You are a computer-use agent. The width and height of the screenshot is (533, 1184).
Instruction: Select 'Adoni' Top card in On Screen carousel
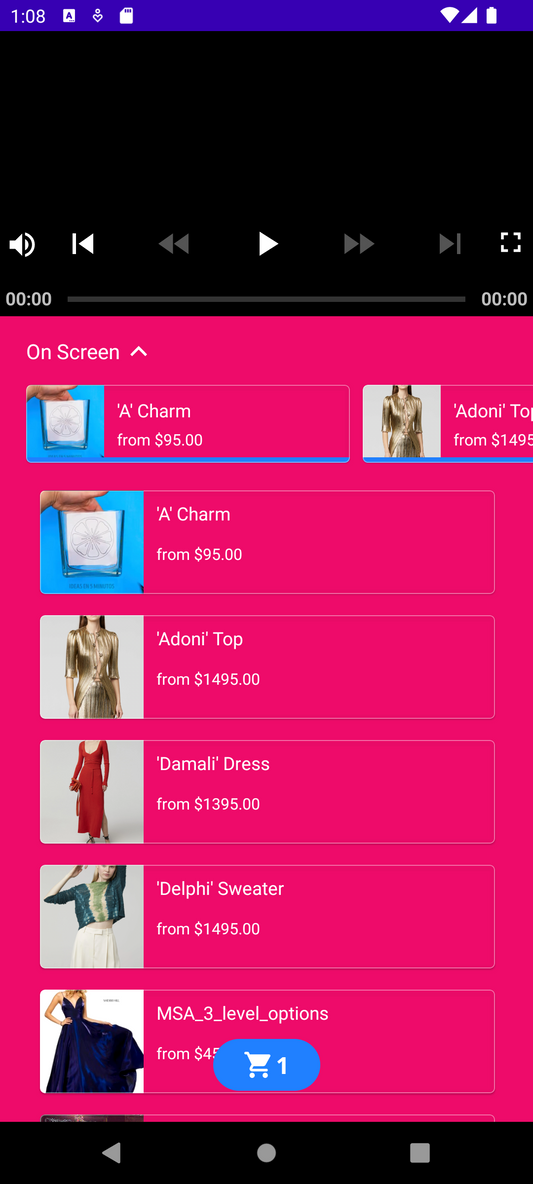(x=448, y=424)
